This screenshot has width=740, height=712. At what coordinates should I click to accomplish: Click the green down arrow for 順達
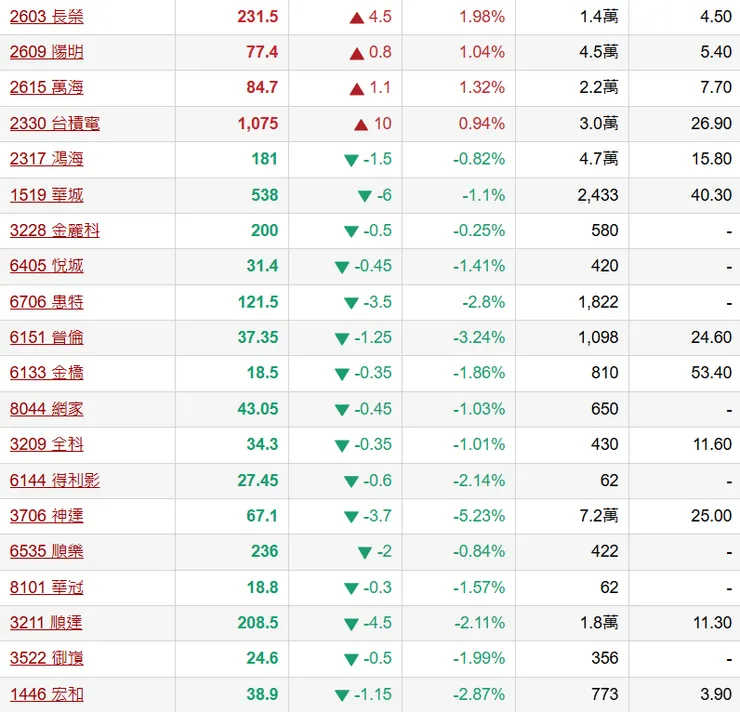[x=350, y=624]
